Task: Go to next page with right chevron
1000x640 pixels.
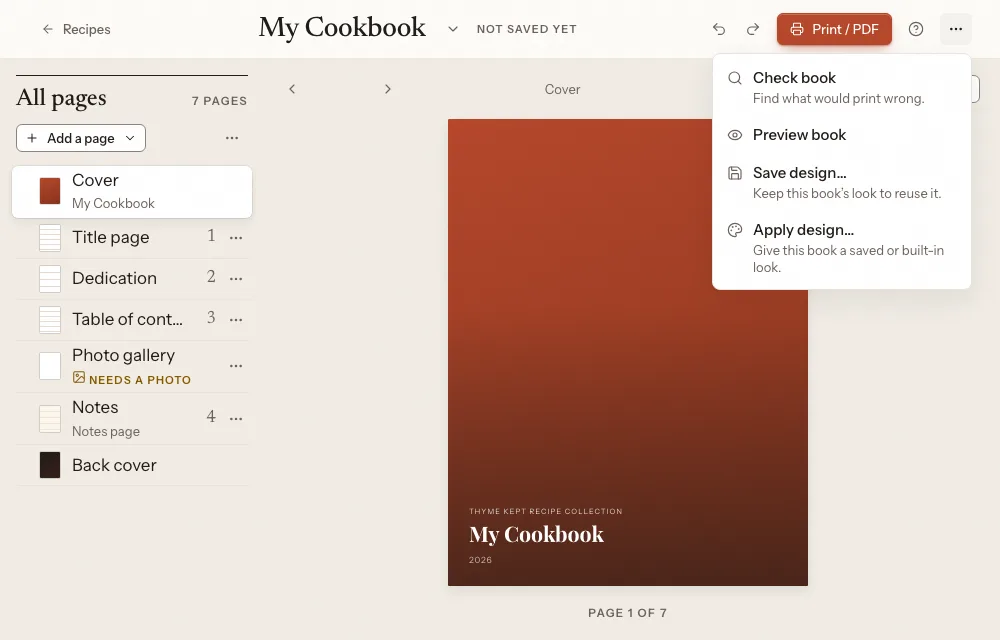Action: (388, 89)
